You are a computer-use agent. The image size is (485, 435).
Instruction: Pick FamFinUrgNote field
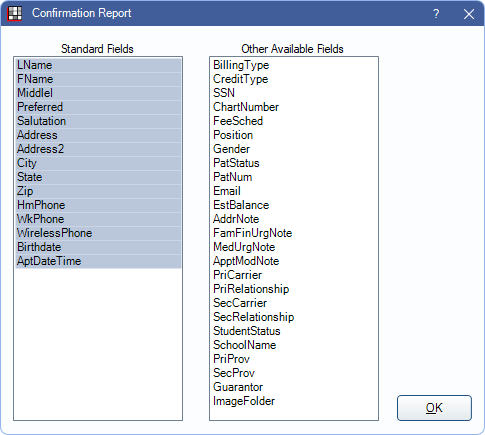[x=294, y=233]
